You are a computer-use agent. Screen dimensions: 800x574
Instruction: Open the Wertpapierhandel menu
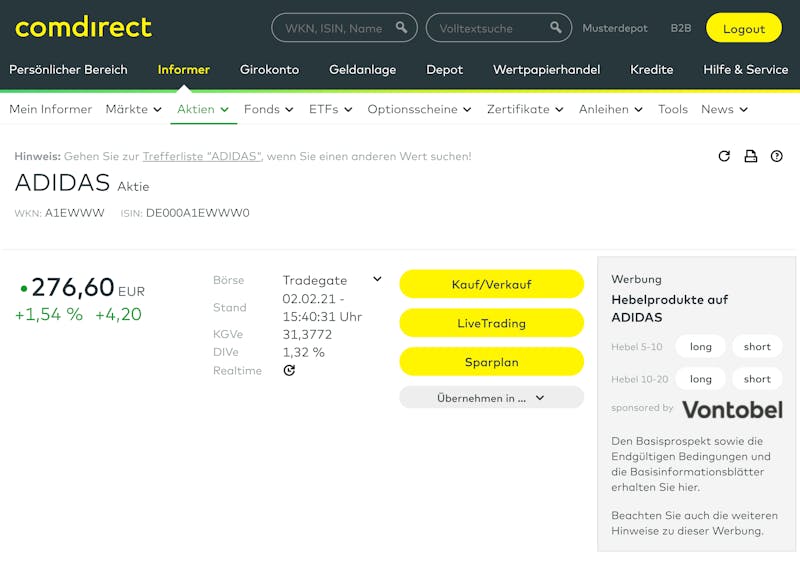tap(546, 70)
